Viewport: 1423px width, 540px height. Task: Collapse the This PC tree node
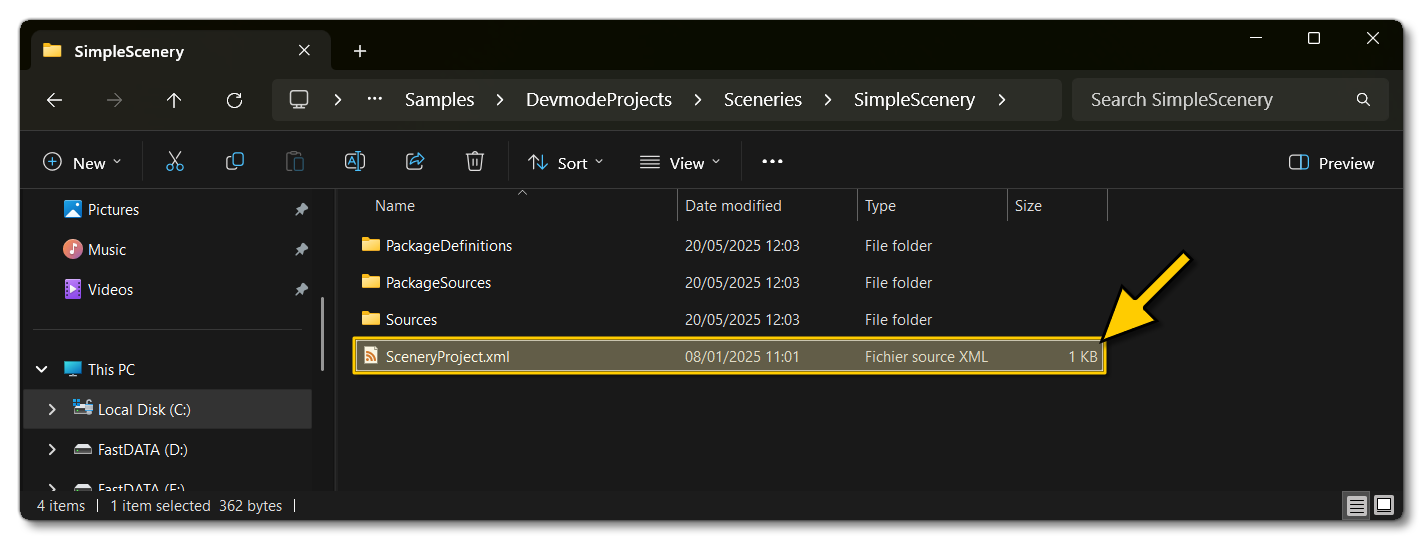pos(42,370)
